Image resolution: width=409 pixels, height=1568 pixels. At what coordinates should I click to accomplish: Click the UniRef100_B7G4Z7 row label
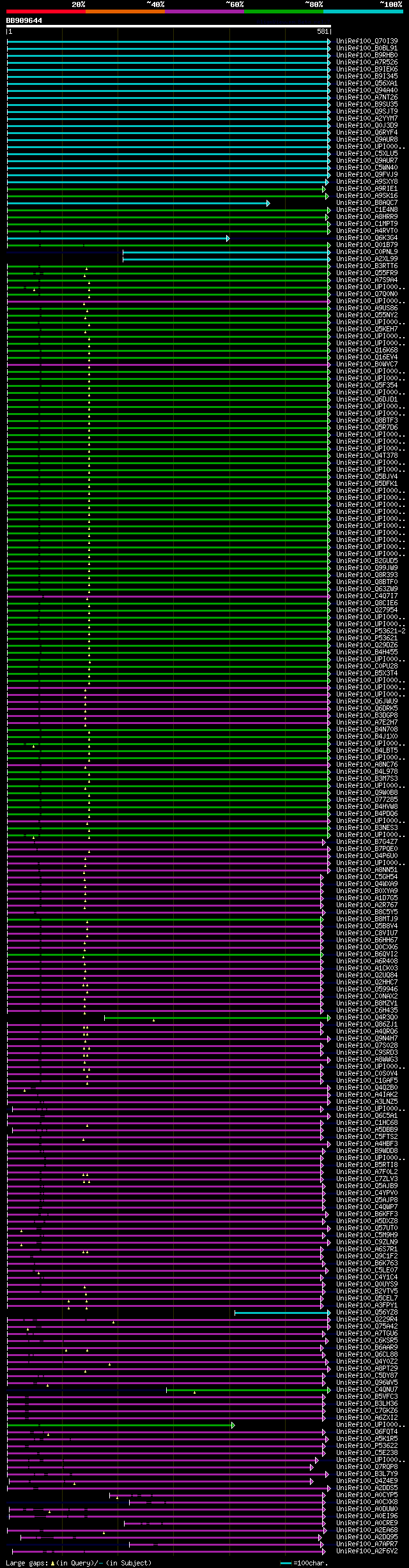pyautogui.click(x=367, y=841)
